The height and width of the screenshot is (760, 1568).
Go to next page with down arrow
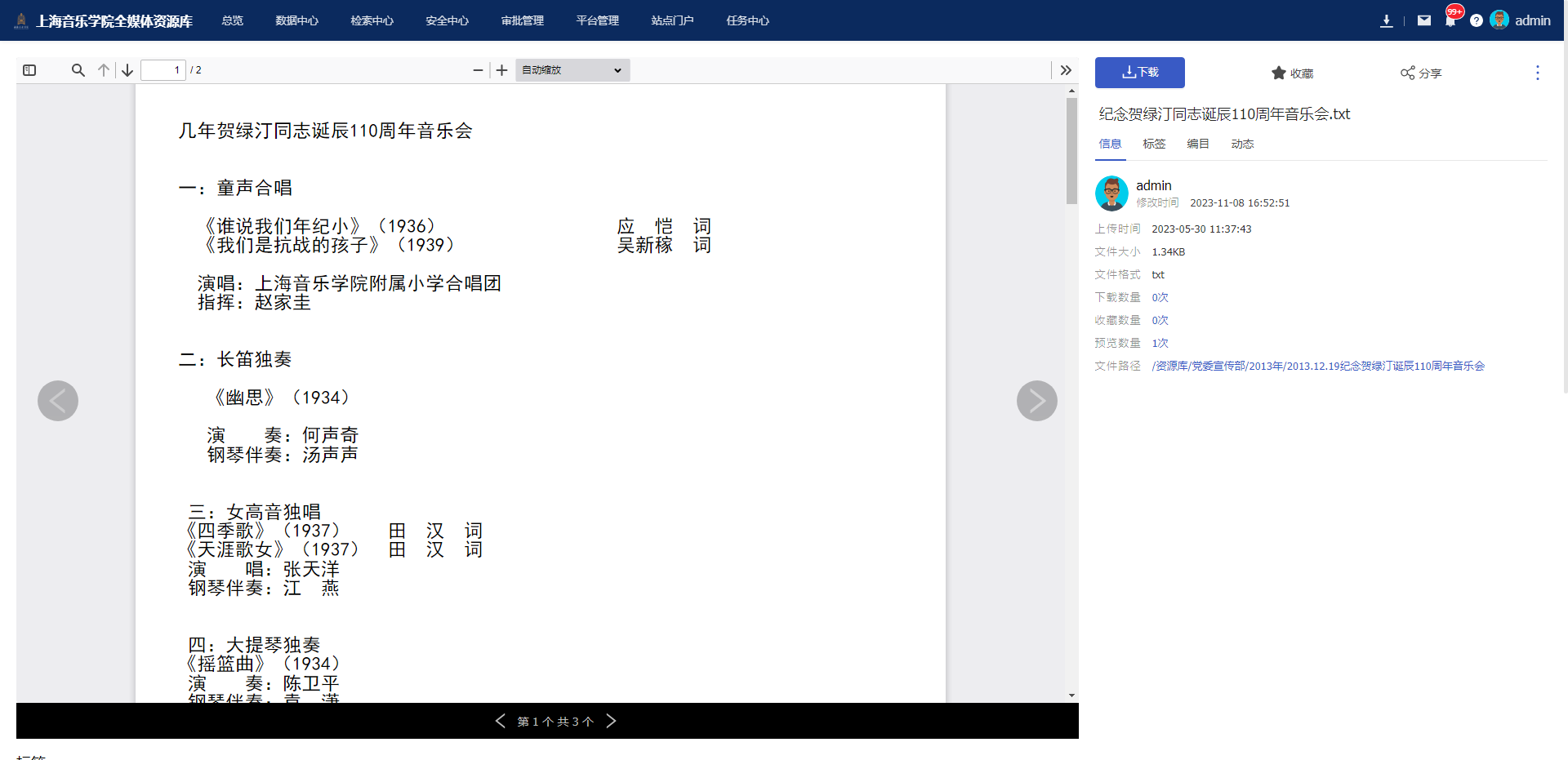[x=127, y=70]
